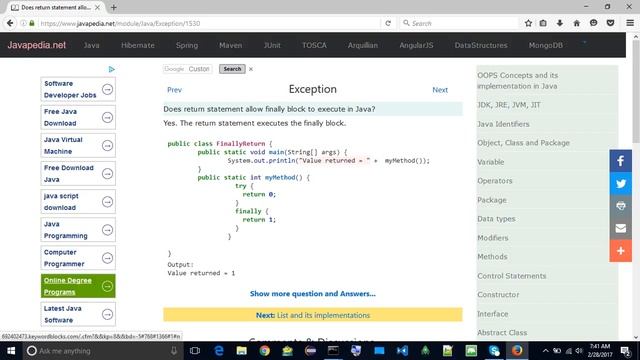Open a new browser tab with plus

113,7
